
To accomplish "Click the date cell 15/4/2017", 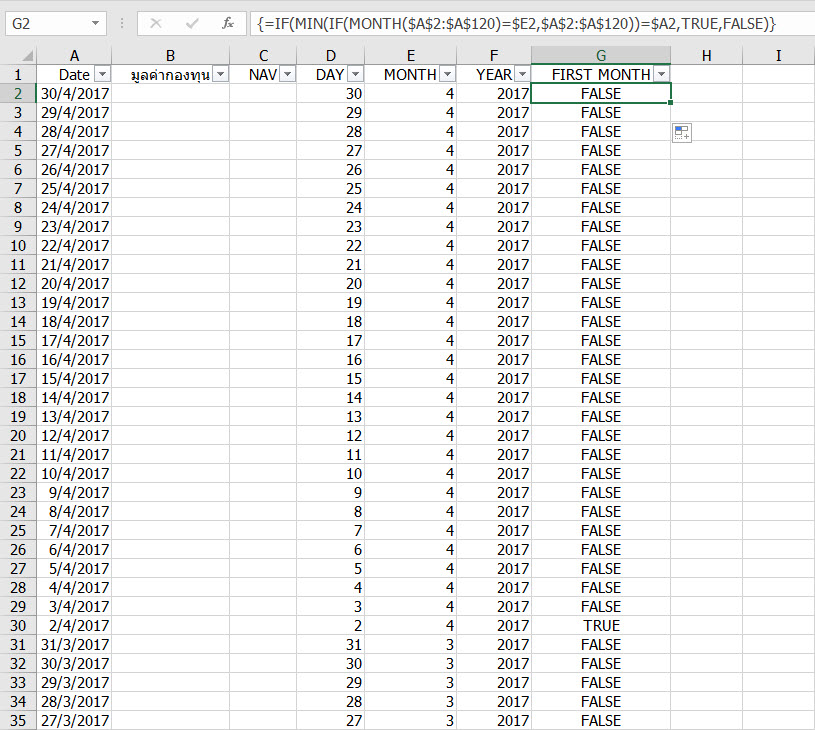I will pos(74,379).
